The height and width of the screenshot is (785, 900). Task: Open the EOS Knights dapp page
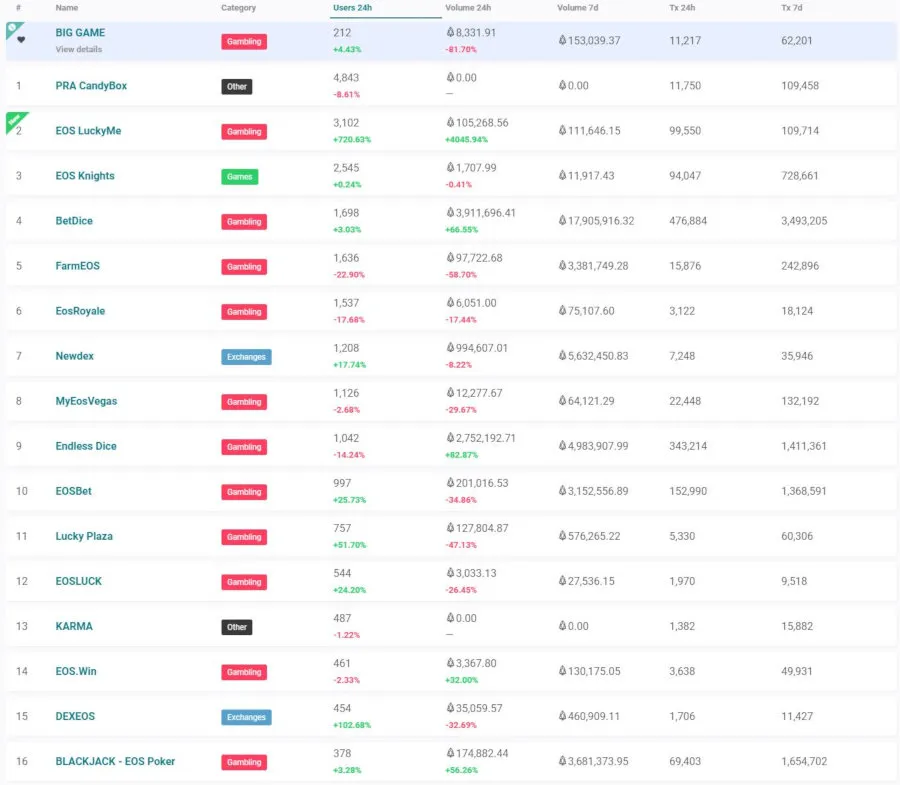pos(85,176)
